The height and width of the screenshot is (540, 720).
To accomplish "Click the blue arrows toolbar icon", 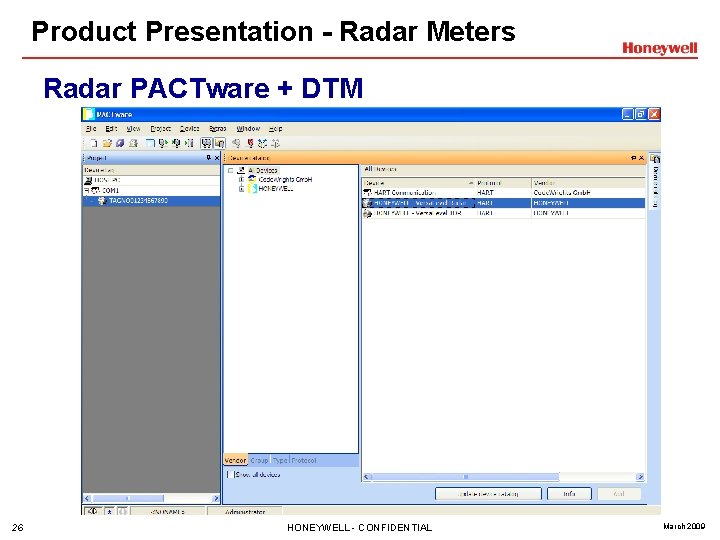I will click(x=262, y=143).
